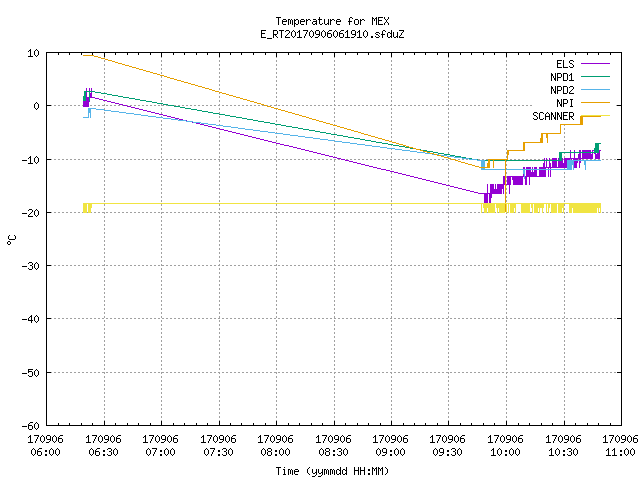Click the x-axis tick label 06:00
Screen dimensions: 640x480
coord(45,452)
